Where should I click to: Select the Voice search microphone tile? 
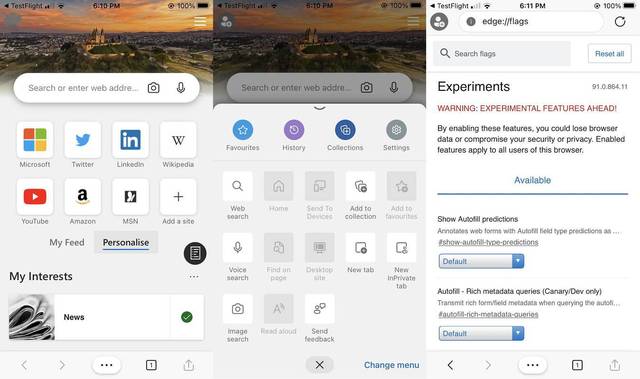click(238, 248)
